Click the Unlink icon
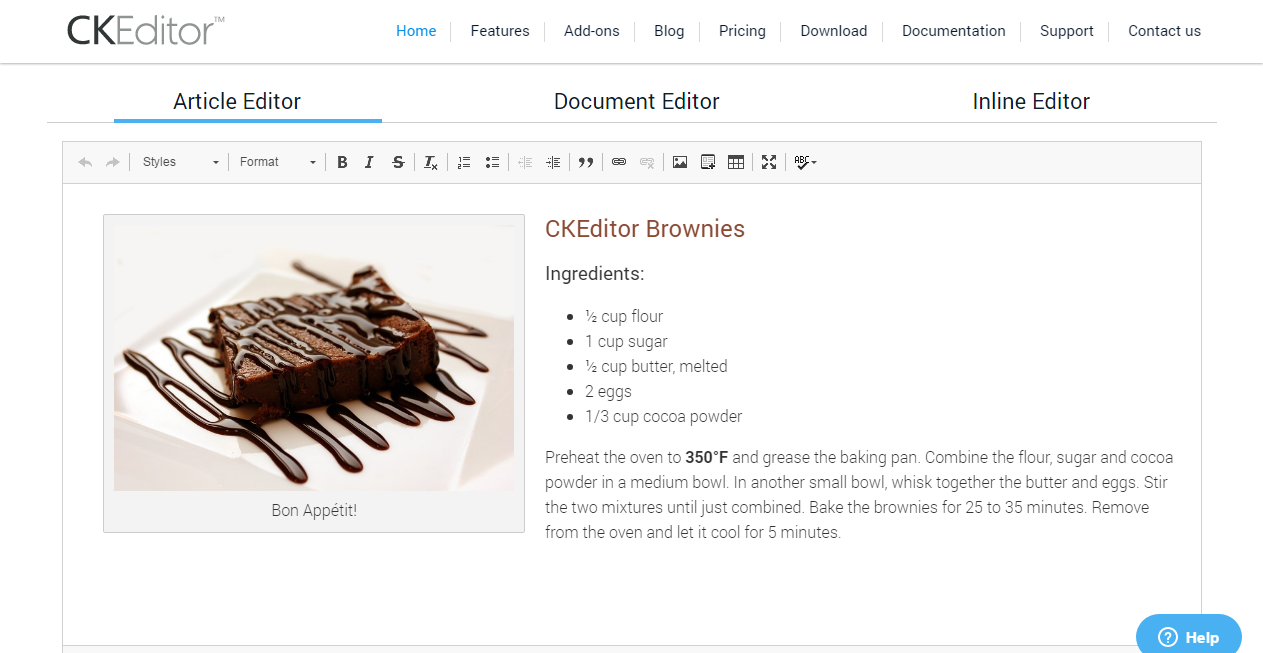The image size is (1263, 653). tap(647, 162)
